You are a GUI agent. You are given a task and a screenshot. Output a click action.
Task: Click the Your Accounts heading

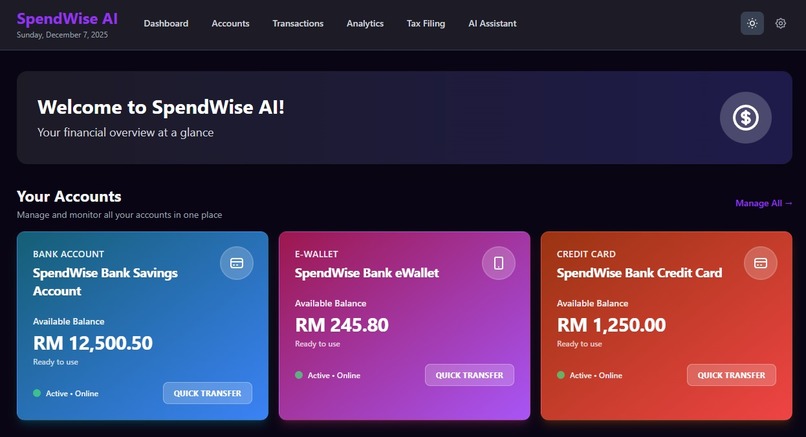tap(69, 196)
